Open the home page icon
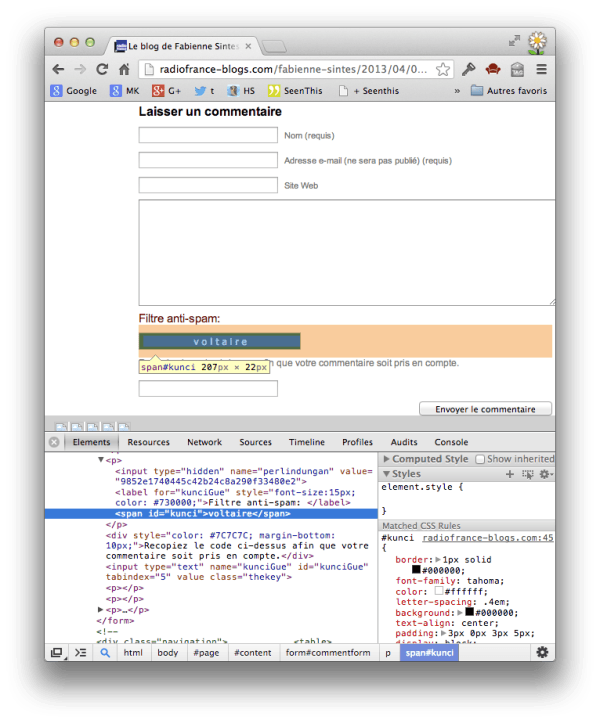600x723 pixels. tap(124, 69)
